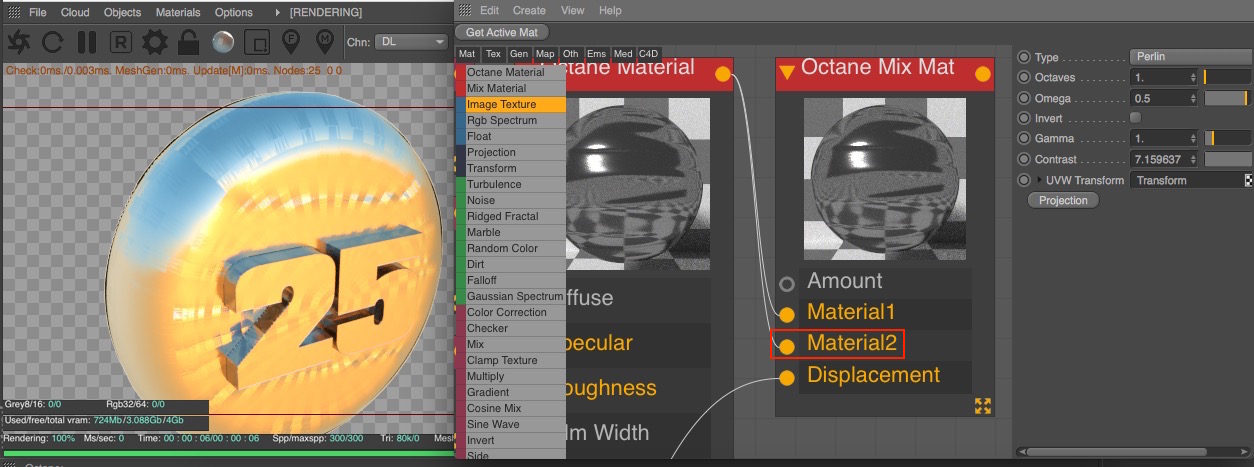Click the clay mode sphere icon
The height and width of the screenshot is (467, 1254).
[223, 43]
